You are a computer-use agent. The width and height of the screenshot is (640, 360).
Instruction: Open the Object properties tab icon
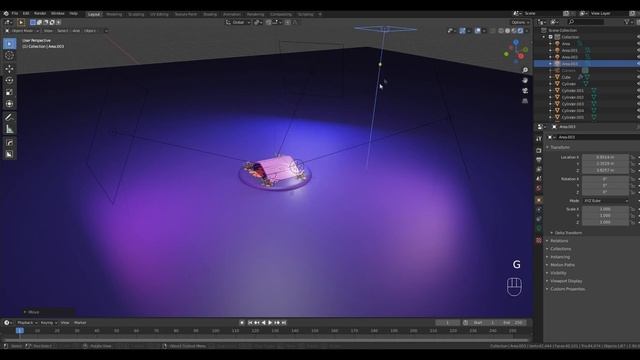tap(539, 200)
